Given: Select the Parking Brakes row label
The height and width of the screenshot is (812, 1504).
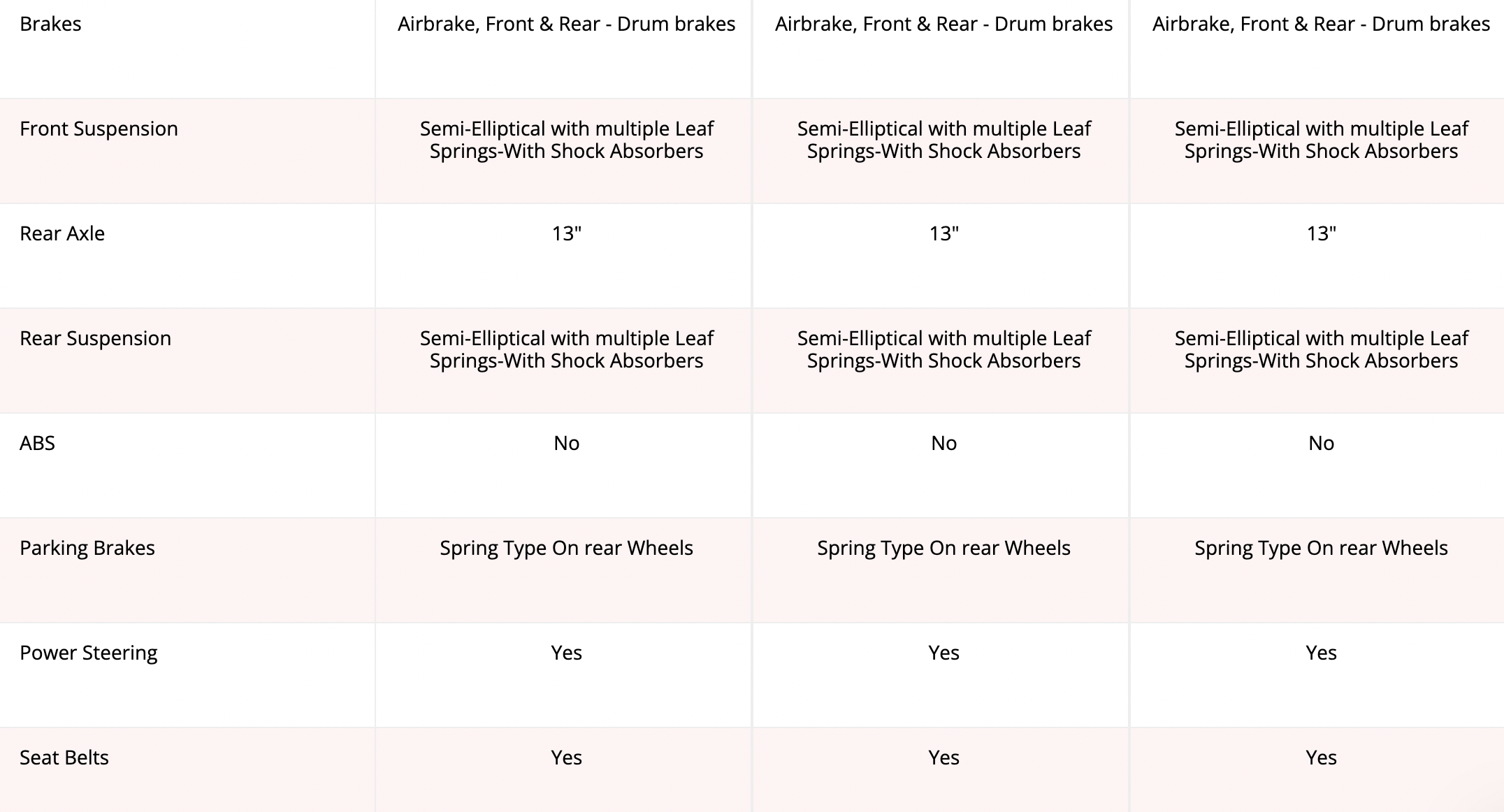Looking at the screenshot, I should point(87,548).
